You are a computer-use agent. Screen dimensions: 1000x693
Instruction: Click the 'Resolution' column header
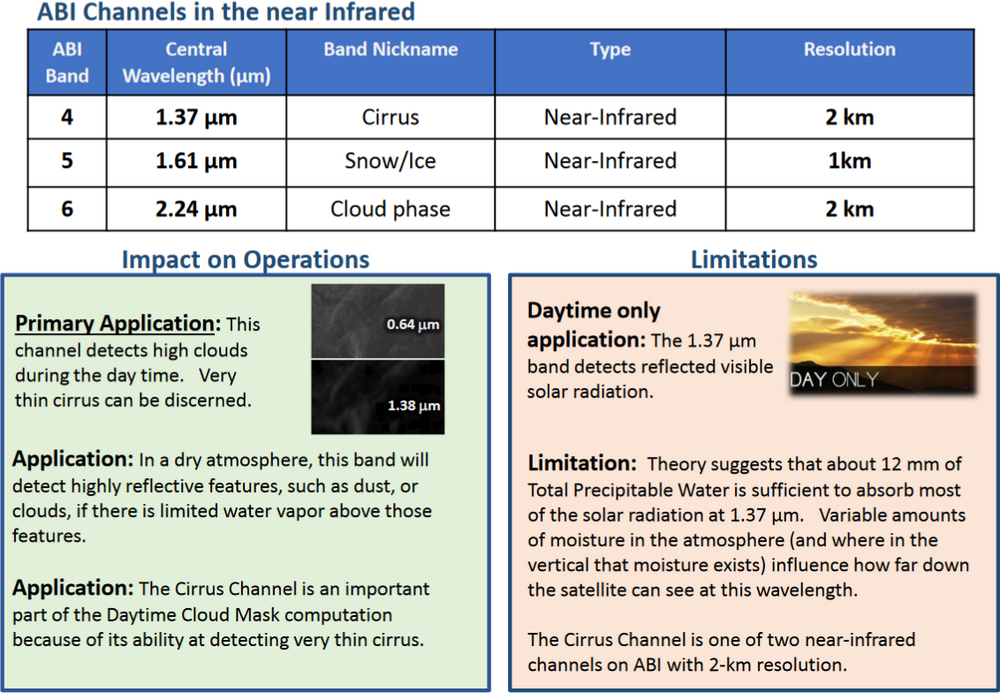pyautogui.click(x=849, y=49)
